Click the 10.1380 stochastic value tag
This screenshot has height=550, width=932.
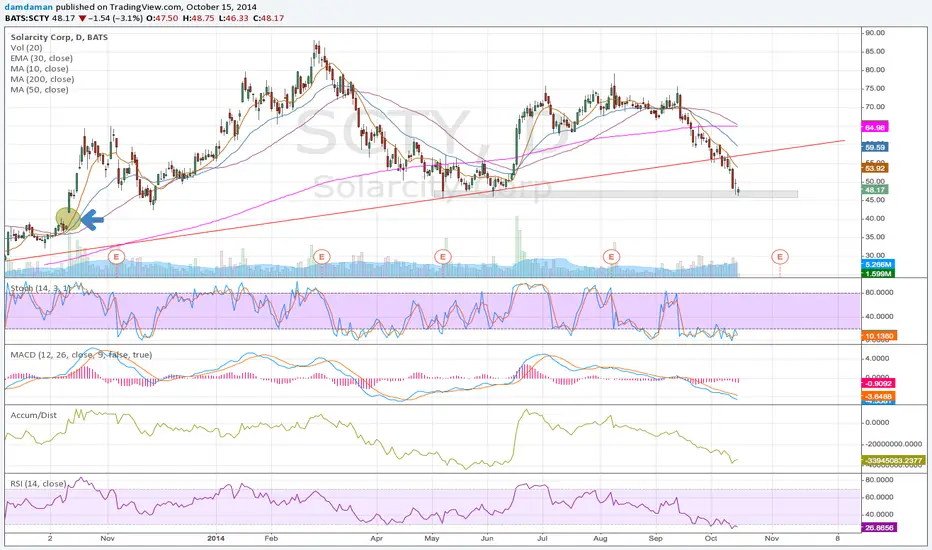pos(878,336)
